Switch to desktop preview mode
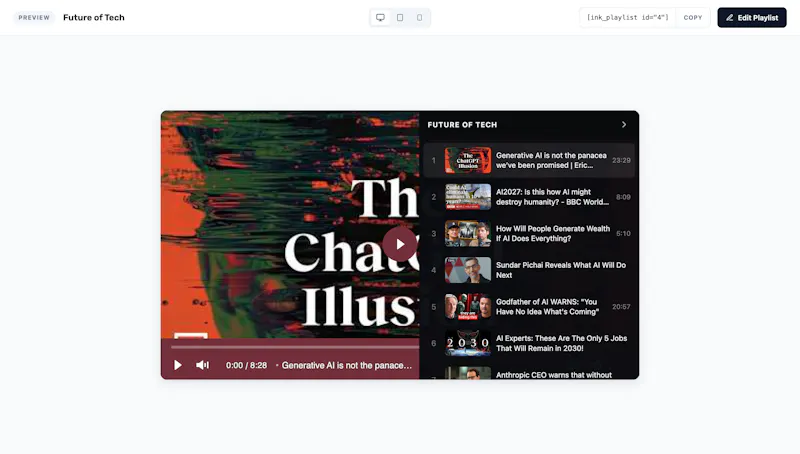 pos(380,17)
